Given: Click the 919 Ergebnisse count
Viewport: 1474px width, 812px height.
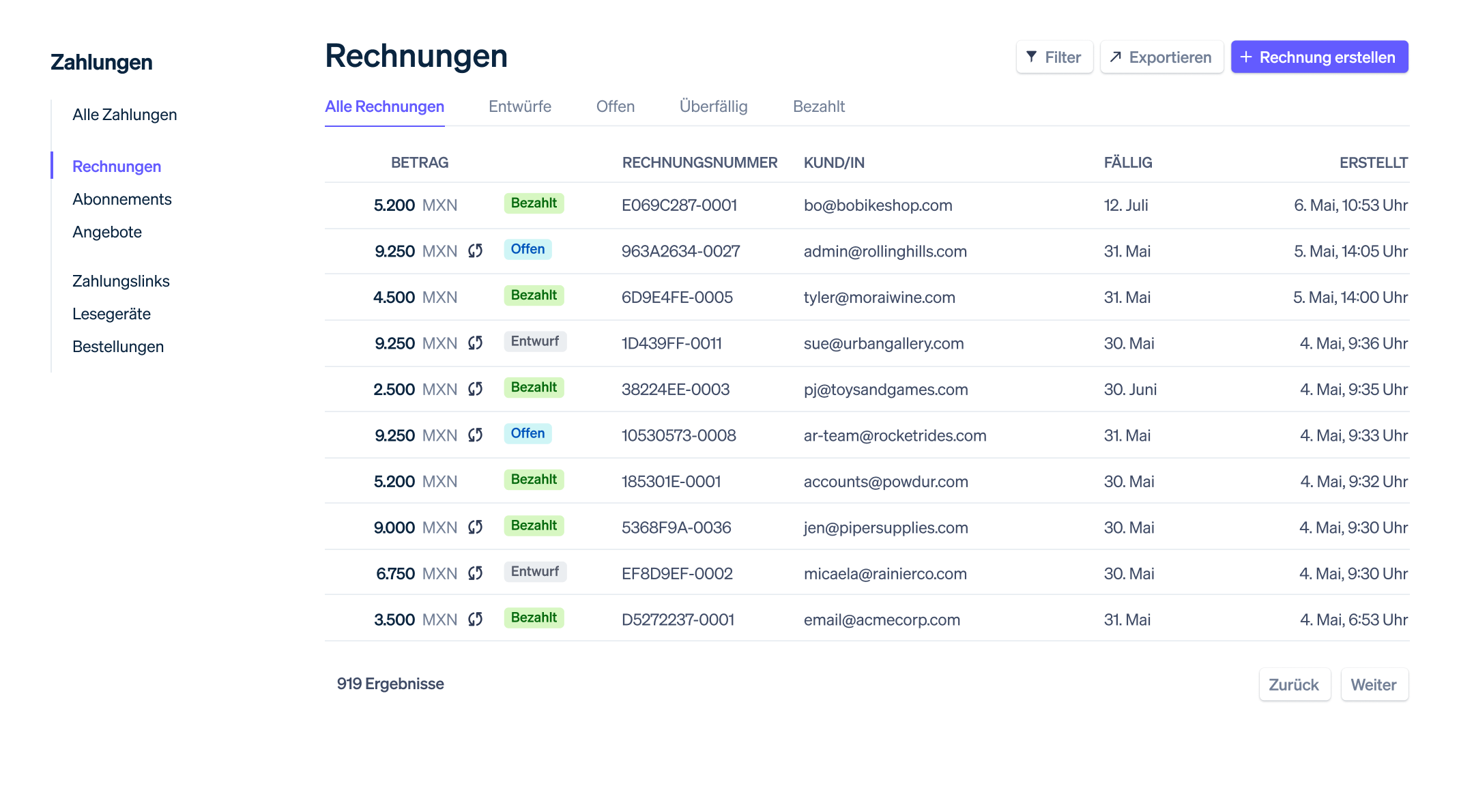Looking at the screenshot, I should 390,684.
